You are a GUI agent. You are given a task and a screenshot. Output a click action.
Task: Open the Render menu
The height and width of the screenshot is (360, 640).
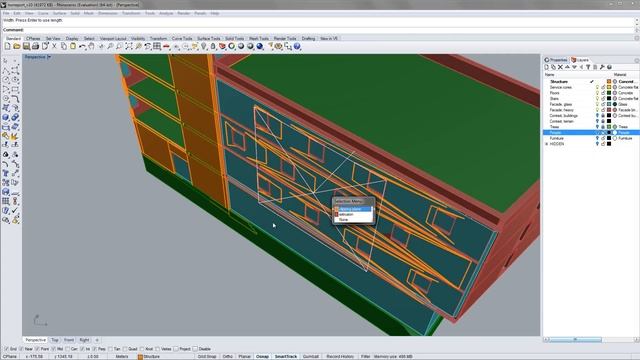(x=184, y=13)
